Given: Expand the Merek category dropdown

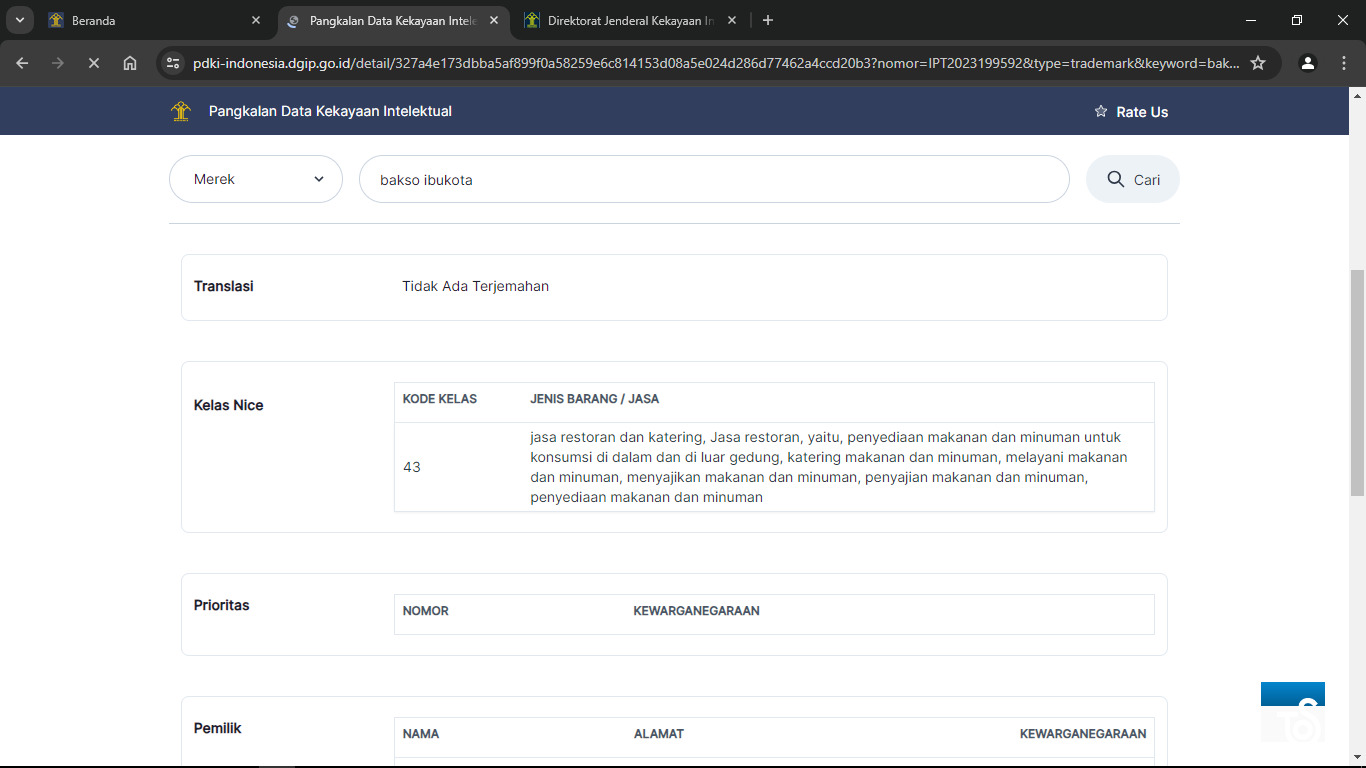Looking at the screenshot, I should [256, 179].
